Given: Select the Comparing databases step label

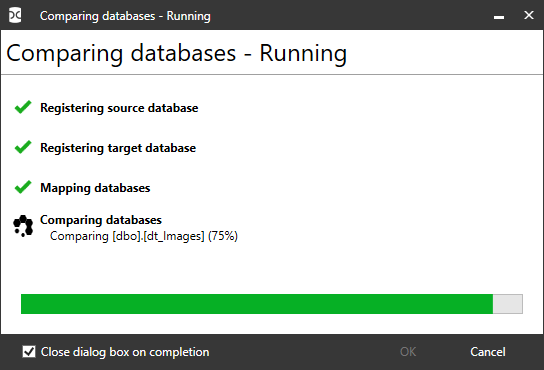Looking at the screenshot, I should pyautogui.click(x=101, y=220).
